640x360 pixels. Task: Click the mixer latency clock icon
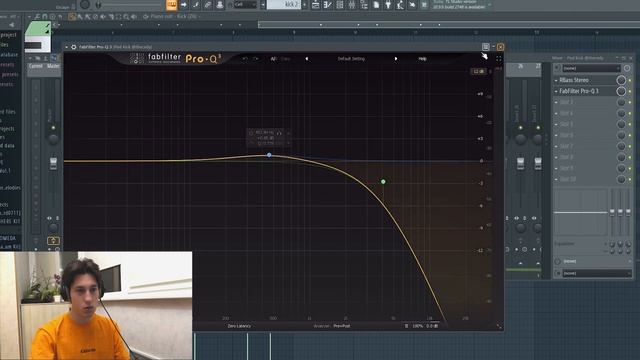point(627,68)
